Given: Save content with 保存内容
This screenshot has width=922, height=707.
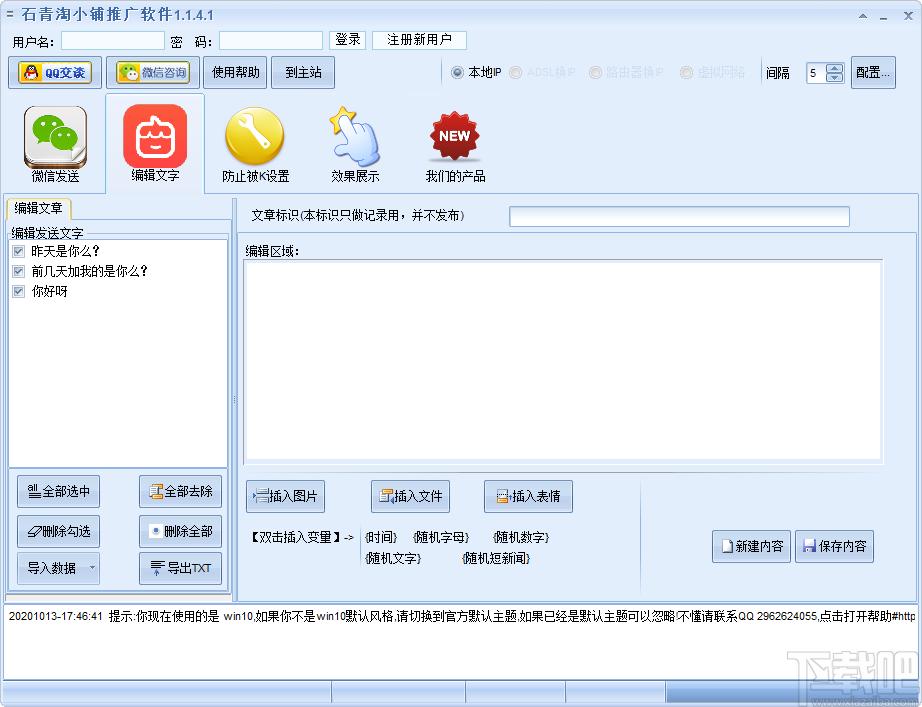Looking at the screenshot, I should (834, 546).
